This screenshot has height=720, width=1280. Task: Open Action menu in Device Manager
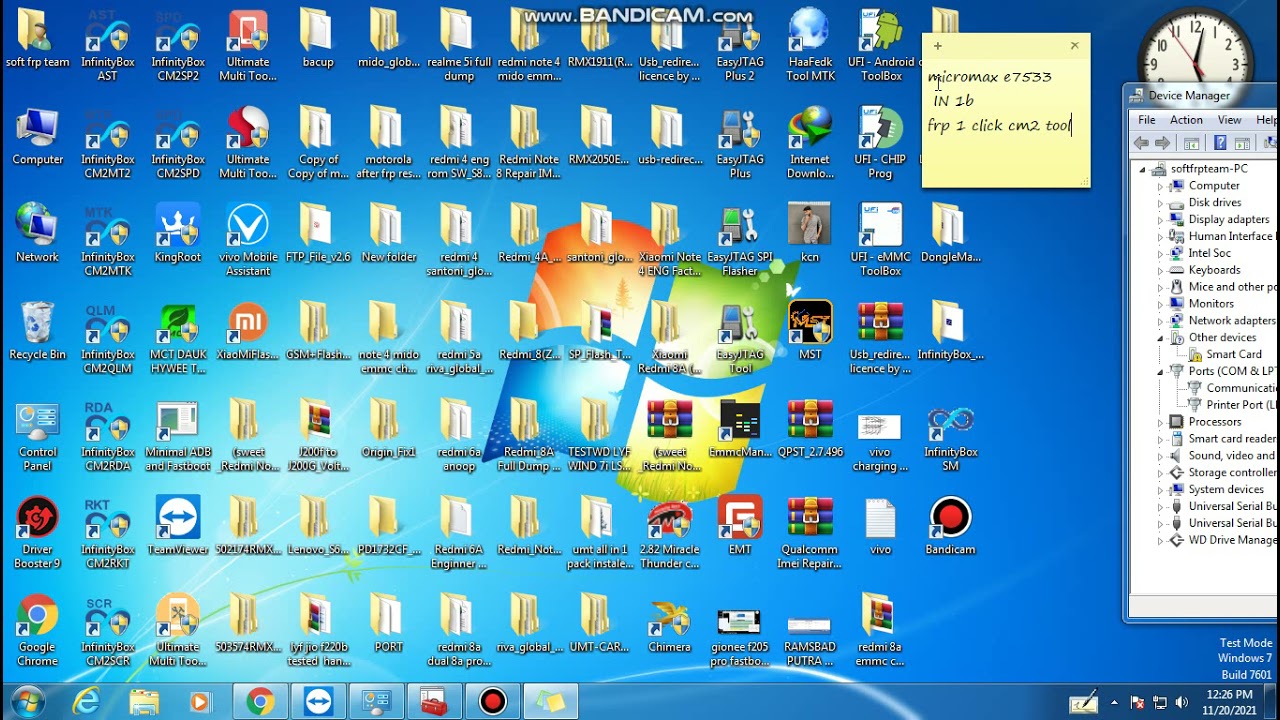coord(1186,120)
